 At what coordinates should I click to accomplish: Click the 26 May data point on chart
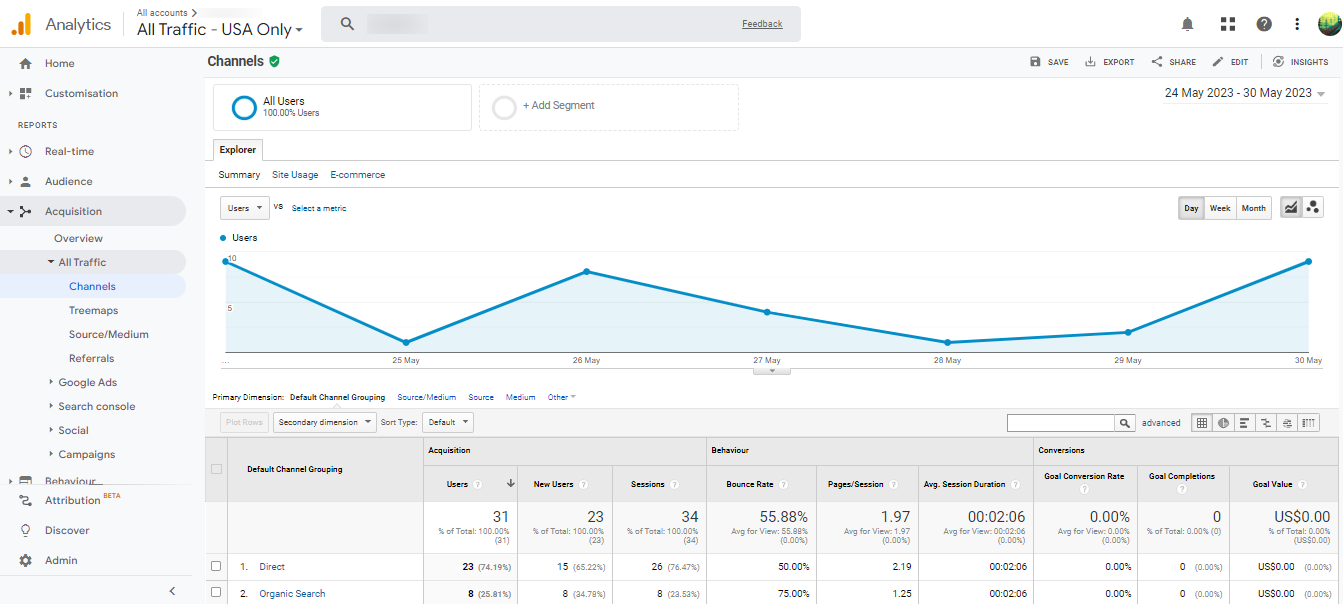(x=586, y=271)
